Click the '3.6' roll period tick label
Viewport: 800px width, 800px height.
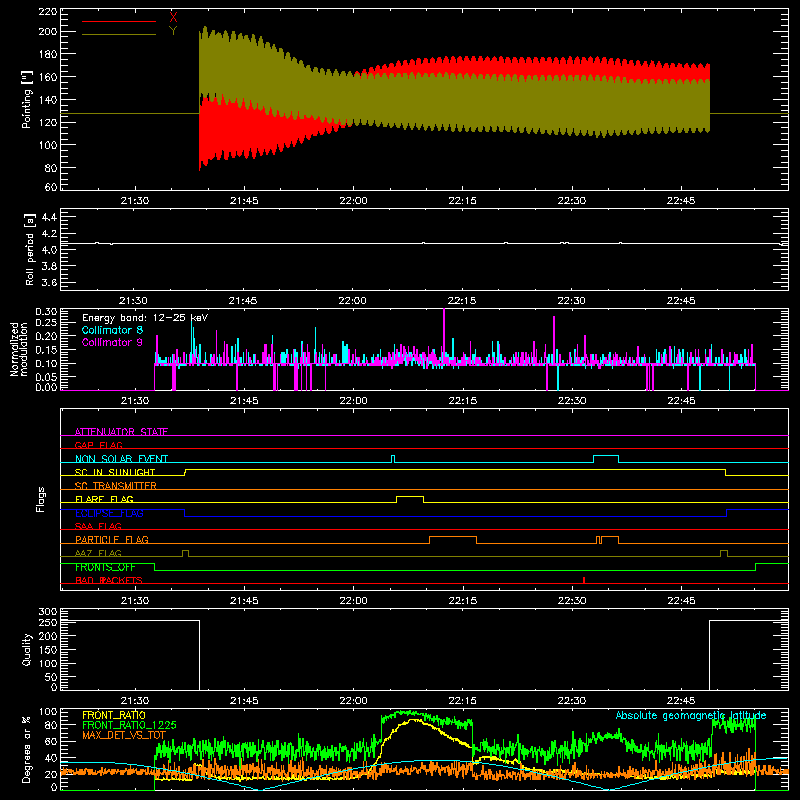point(49,282)
